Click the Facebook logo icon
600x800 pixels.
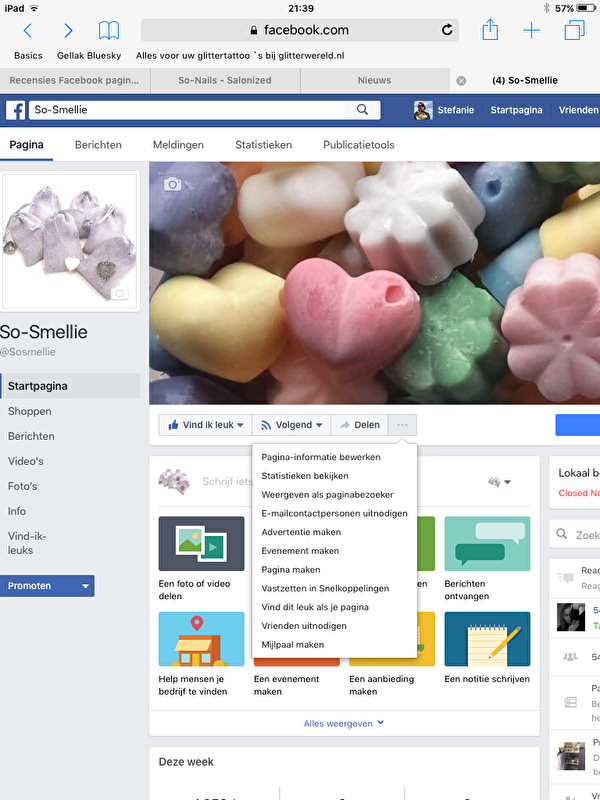click(16, 110)
